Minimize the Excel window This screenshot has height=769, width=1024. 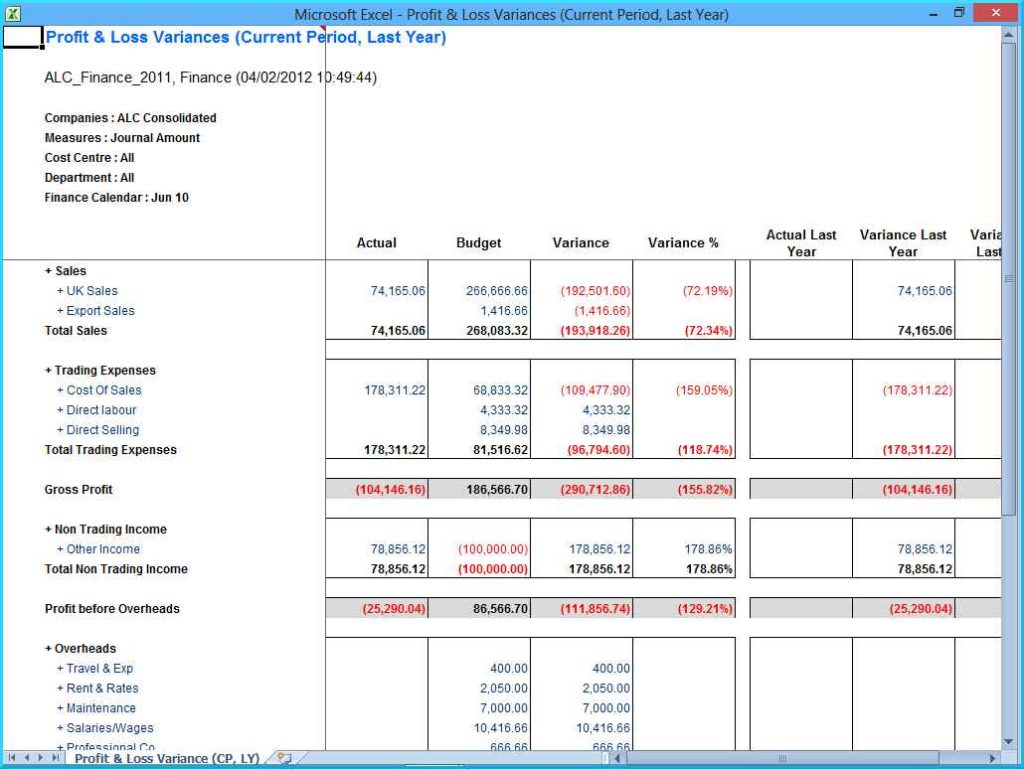tap(933, 13)
